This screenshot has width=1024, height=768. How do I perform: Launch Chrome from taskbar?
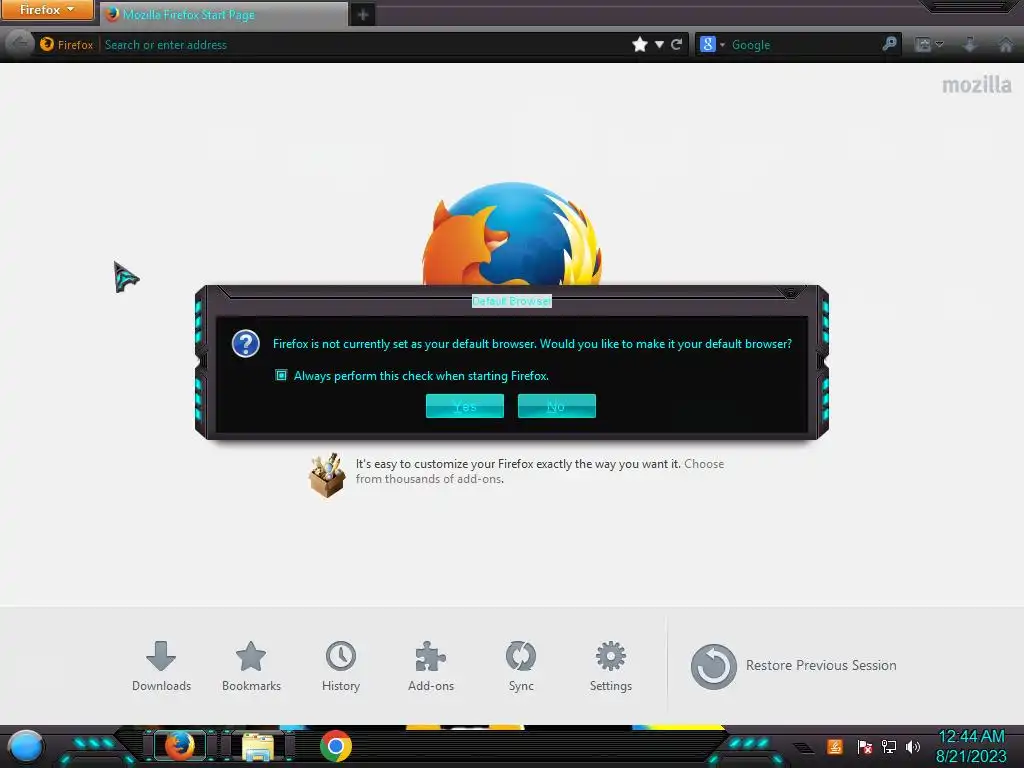coord(336,746)
